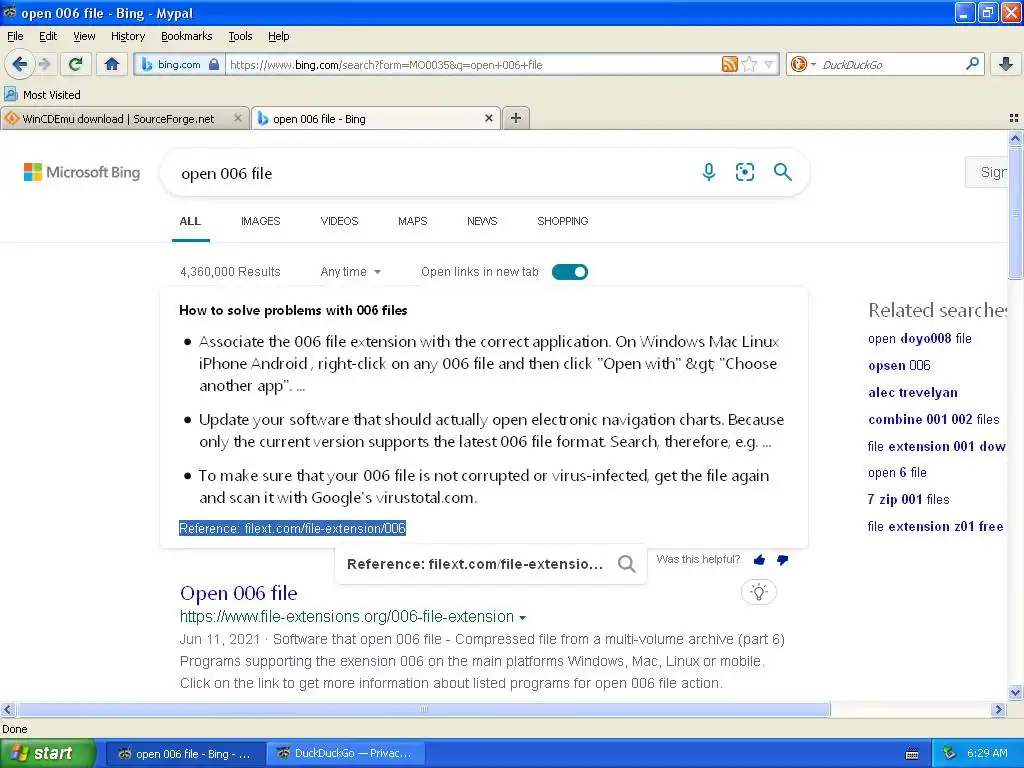Switch to the SHOPPING results tab
The width and height of the screenshot is (1024, 768).
(562, 221)
